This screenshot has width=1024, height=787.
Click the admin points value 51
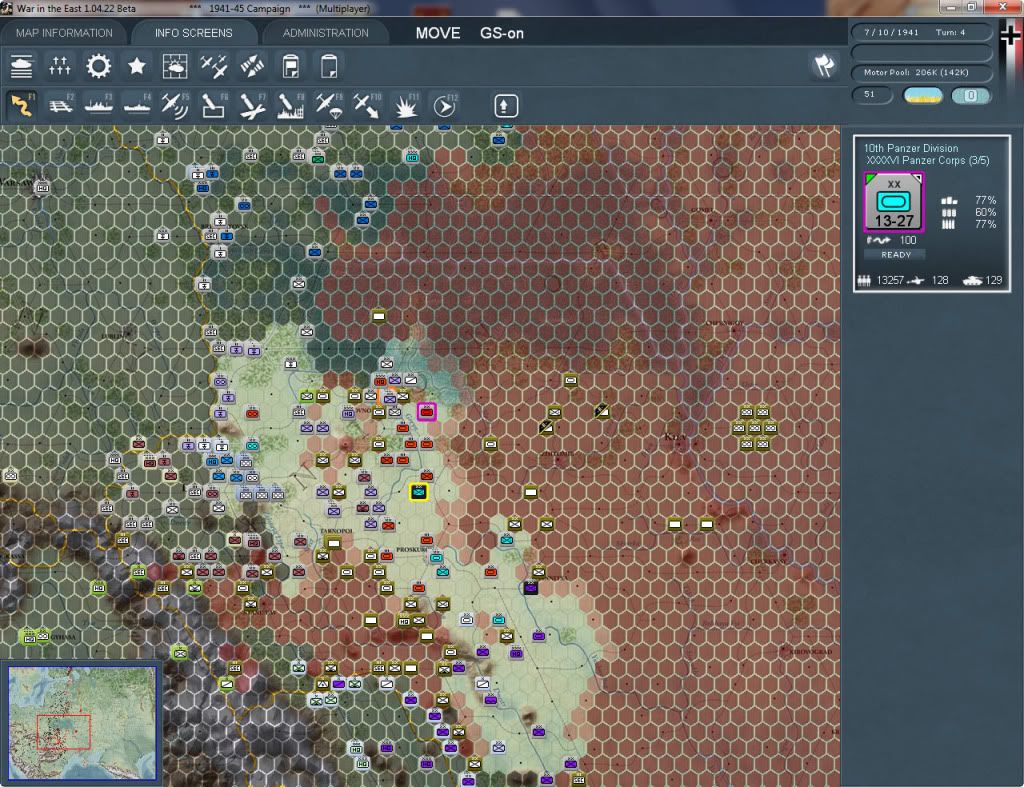tap(871, 95)
